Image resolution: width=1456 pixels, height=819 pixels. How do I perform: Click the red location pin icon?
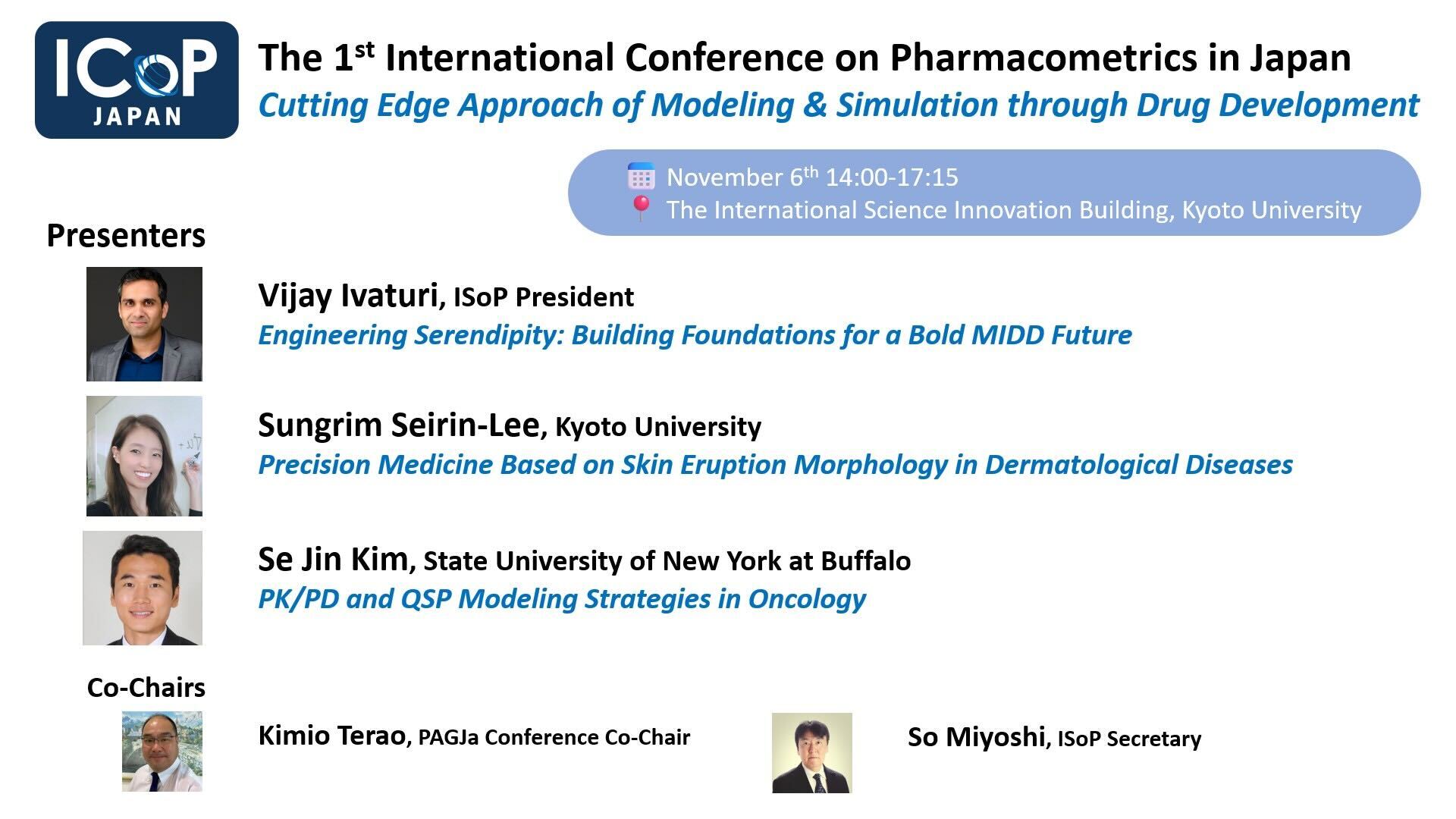[641, 208]
